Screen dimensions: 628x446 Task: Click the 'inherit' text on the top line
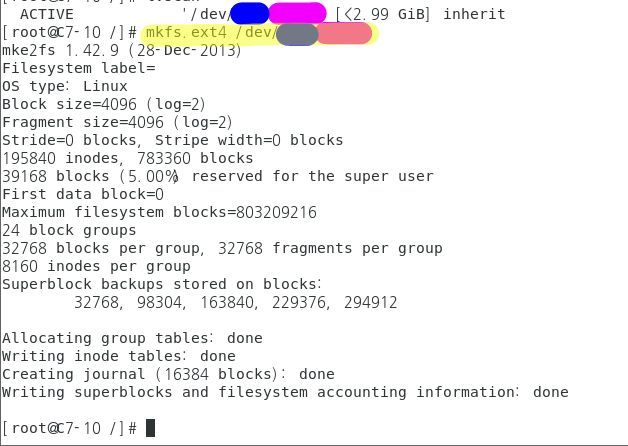click(474, 14)
